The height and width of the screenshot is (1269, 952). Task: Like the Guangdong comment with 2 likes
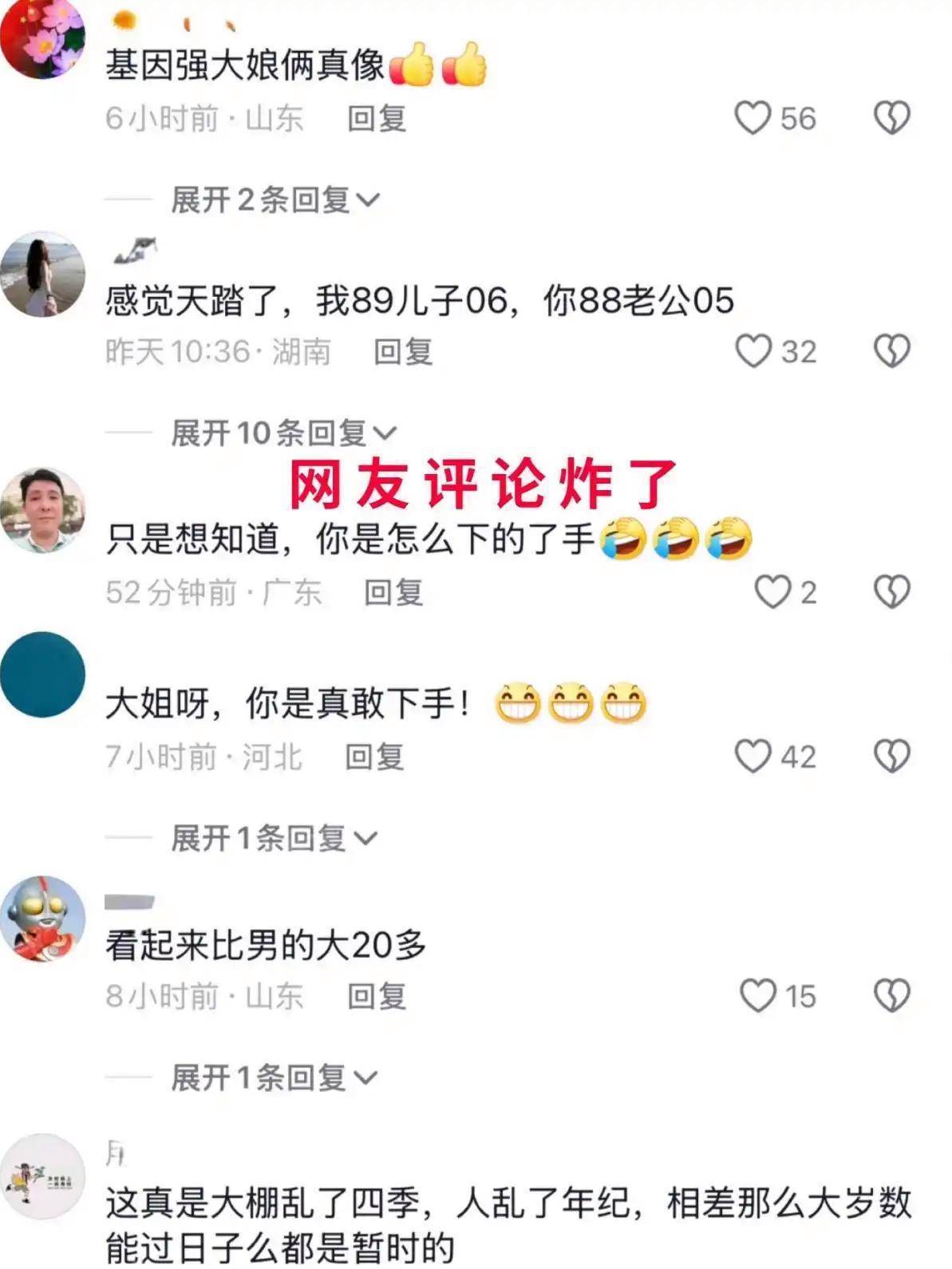772,592
